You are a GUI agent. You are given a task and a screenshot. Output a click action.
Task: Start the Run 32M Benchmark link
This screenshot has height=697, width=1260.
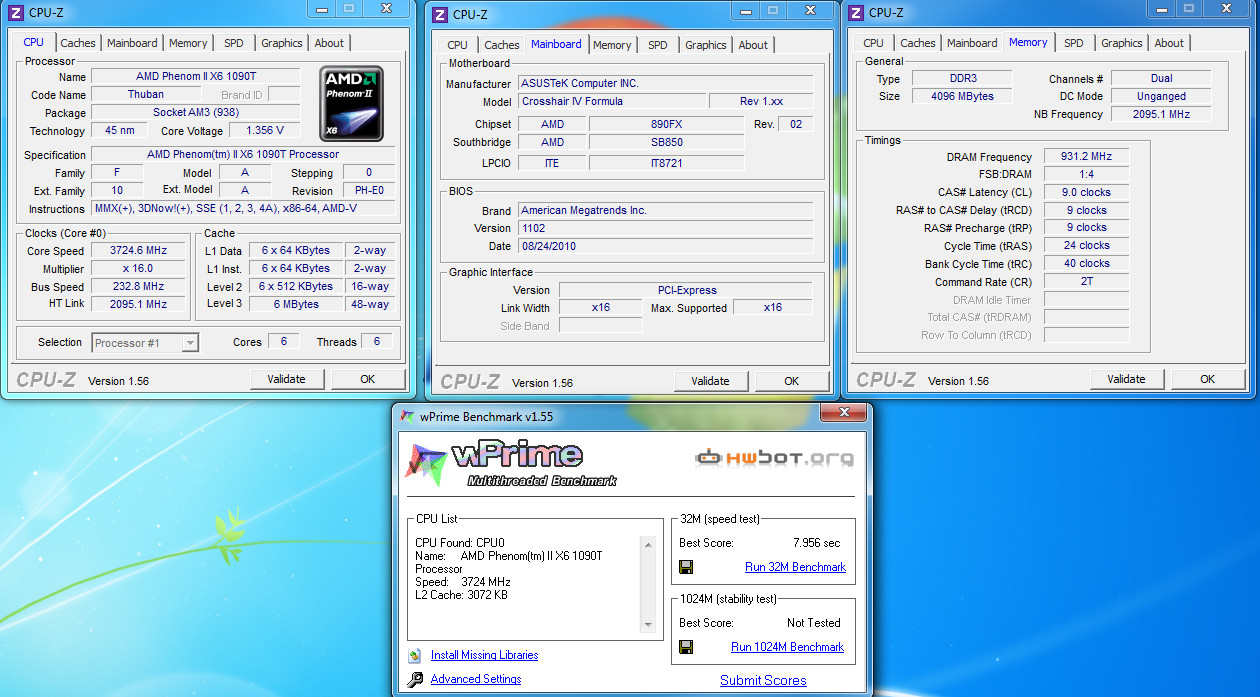tap(795, 567)
